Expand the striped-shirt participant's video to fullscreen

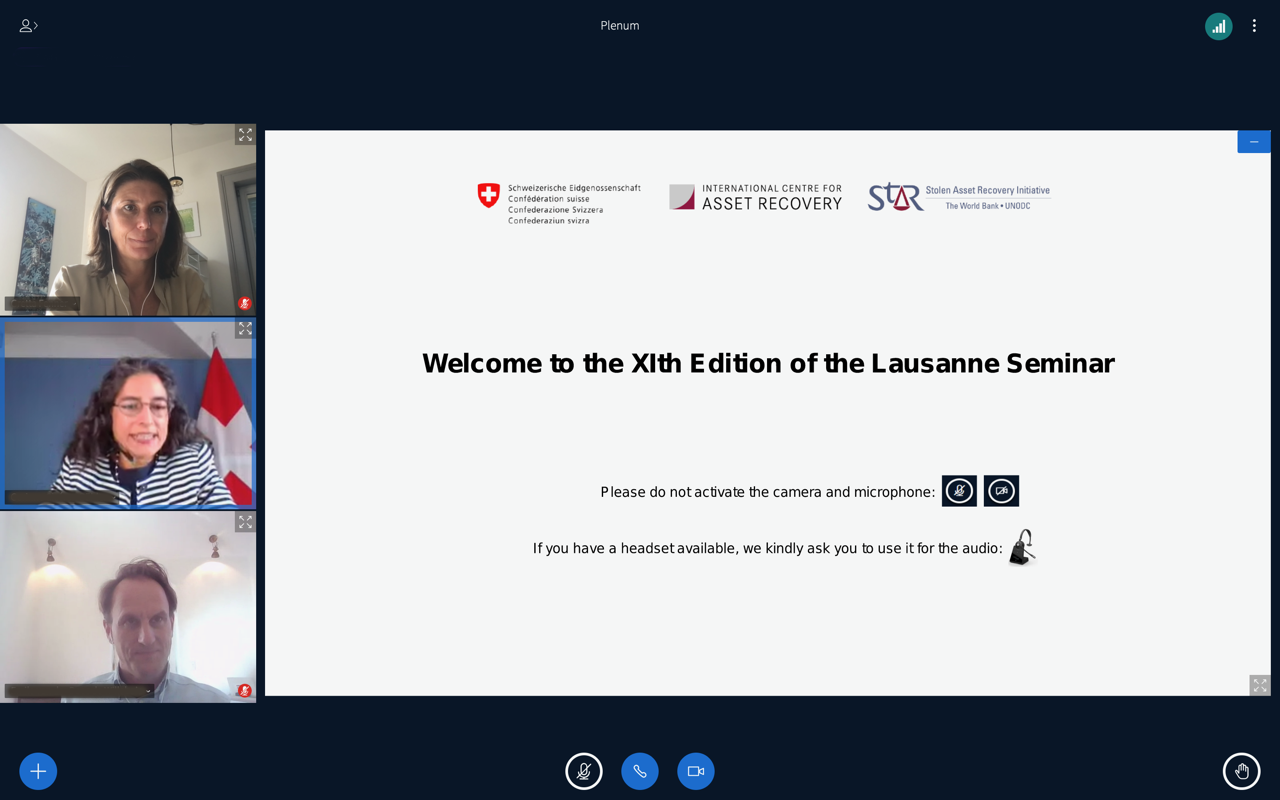(245, 327)
